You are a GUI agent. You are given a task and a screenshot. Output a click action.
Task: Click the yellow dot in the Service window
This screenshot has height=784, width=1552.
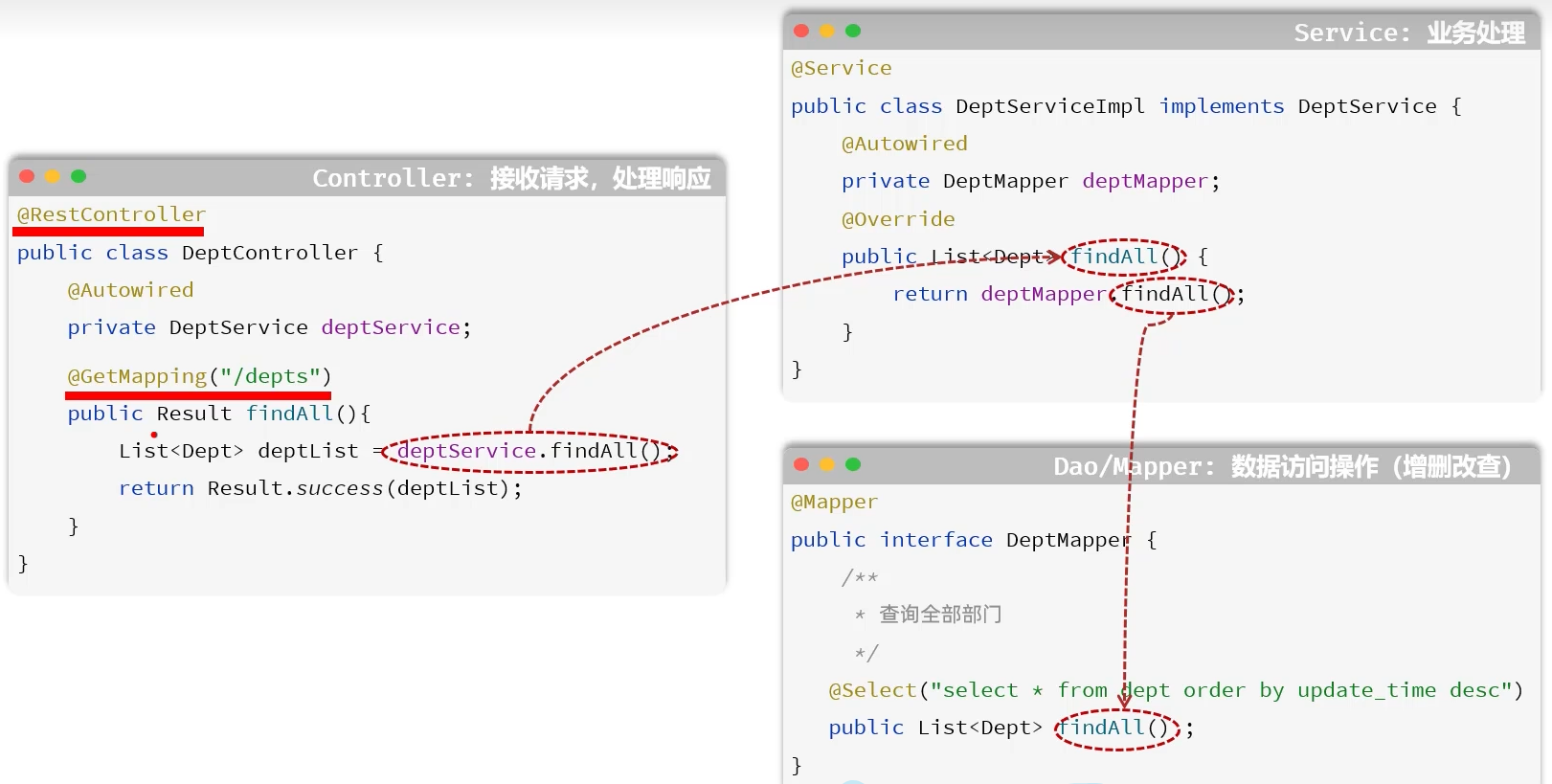[x=827, y=31]
